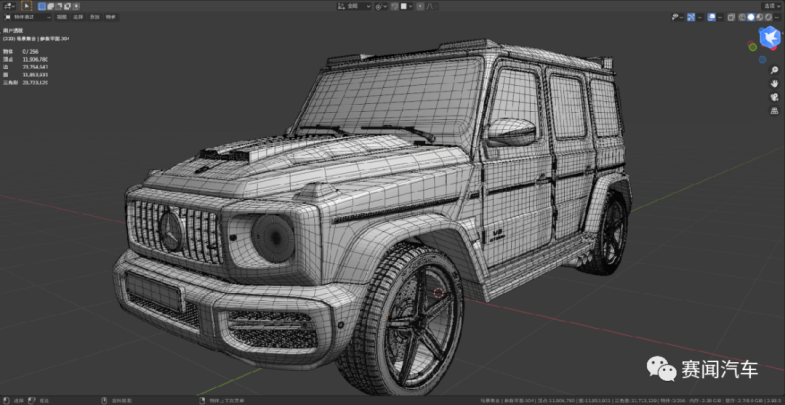785x405 pixels.
Task: Switch perspective/orthographic with grid icon
Action: point(774,112)
